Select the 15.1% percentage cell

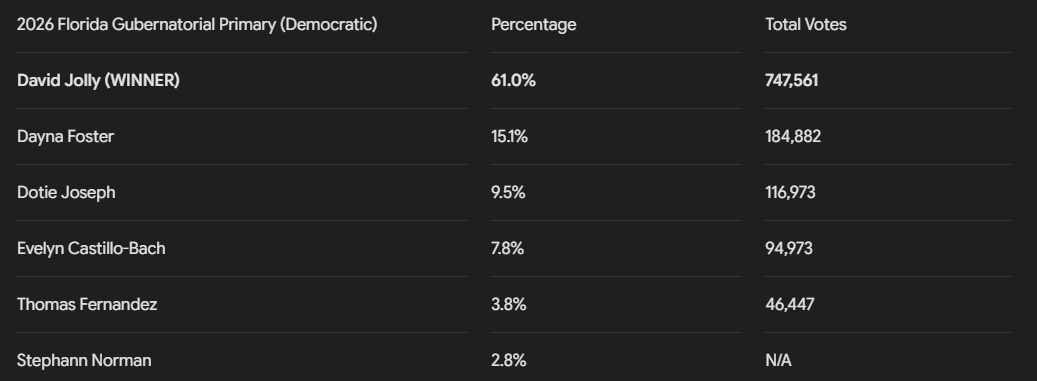tap(509, 136)
